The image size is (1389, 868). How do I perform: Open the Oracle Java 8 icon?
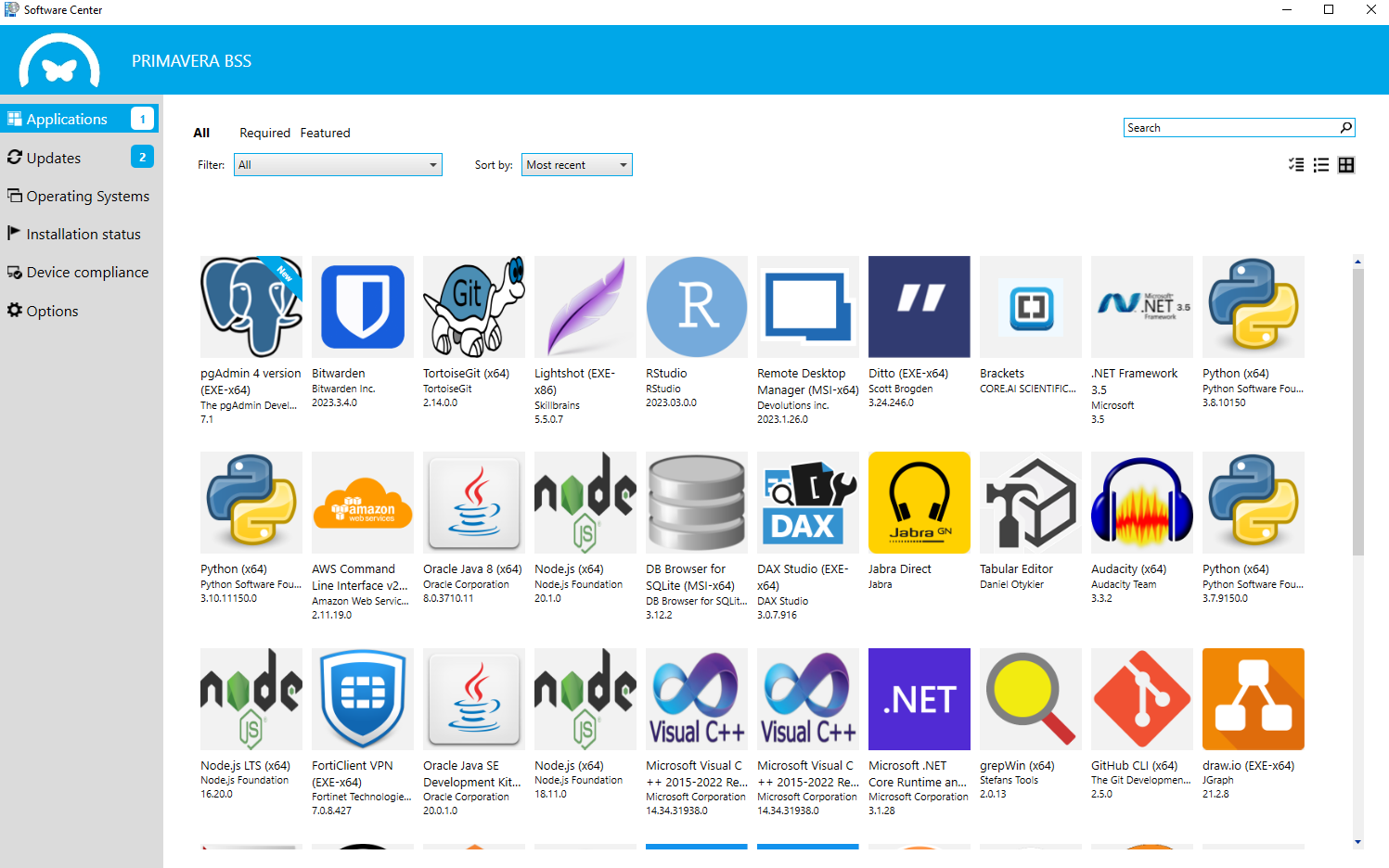pyautogui.click(x=474, y=503)
